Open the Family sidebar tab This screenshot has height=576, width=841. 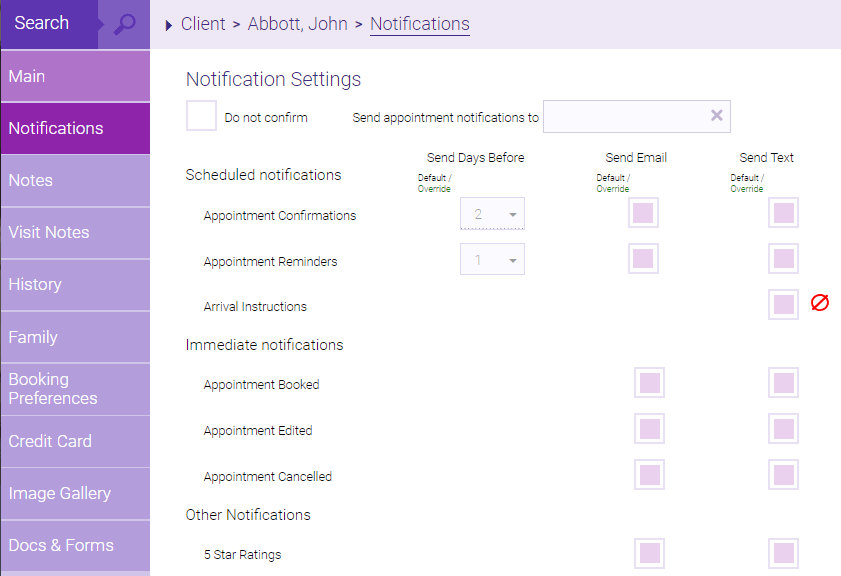76,337
